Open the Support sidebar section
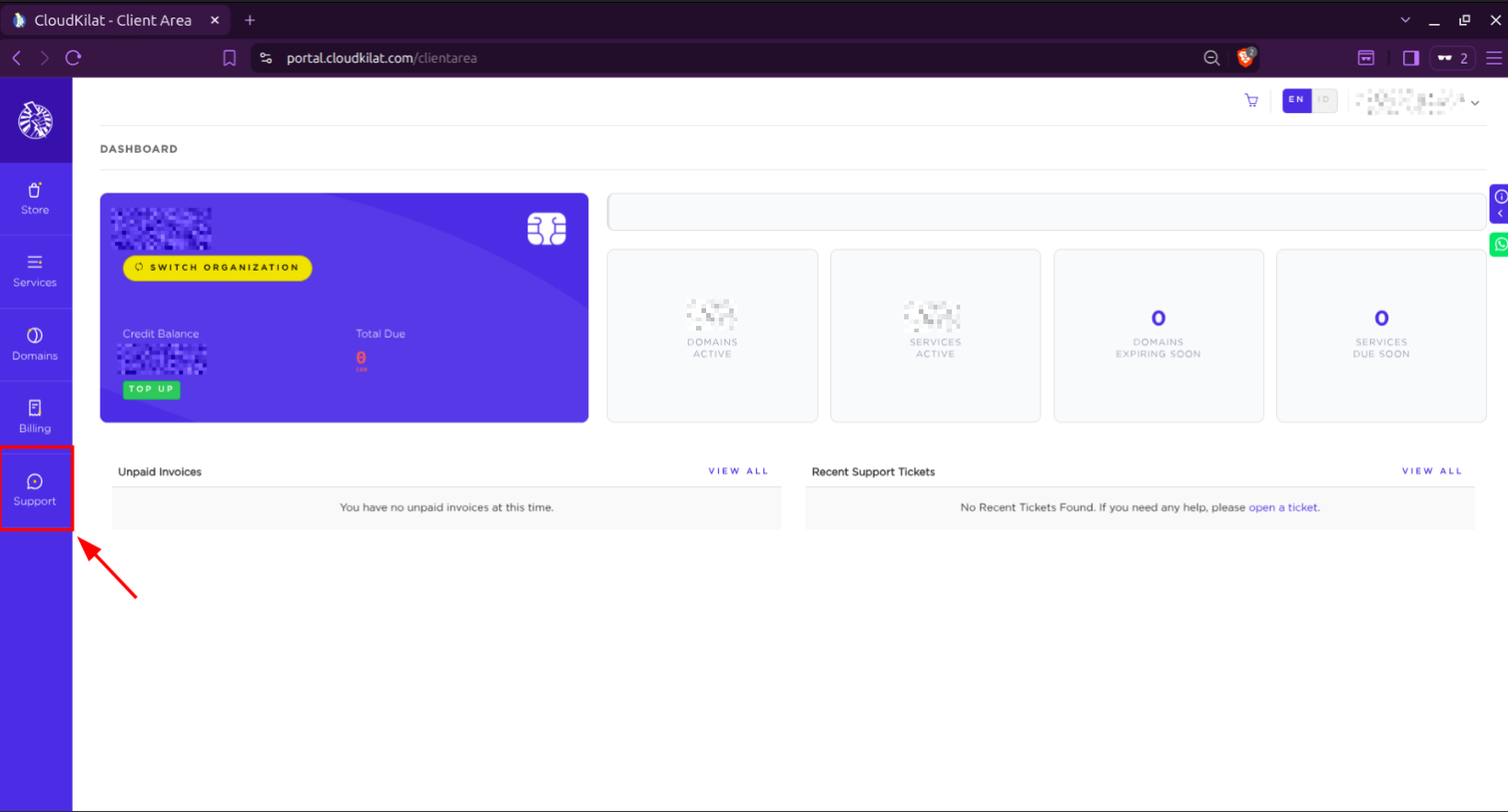Viewport: 1508px width, 812px height. point(35,490)
